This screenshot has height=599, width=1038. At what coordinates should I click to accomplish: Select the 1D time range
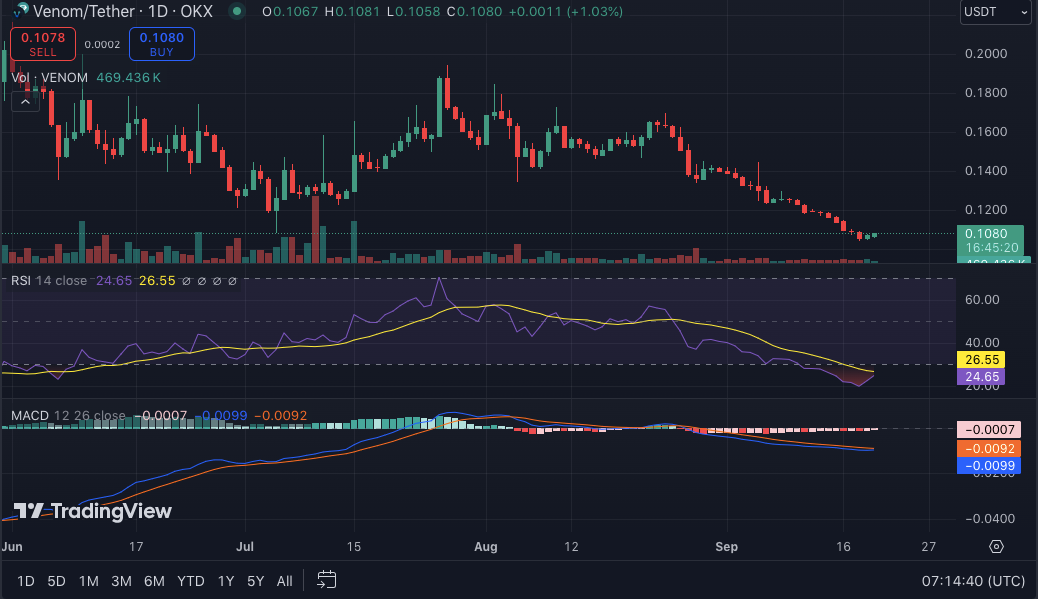tap(25, 581)
